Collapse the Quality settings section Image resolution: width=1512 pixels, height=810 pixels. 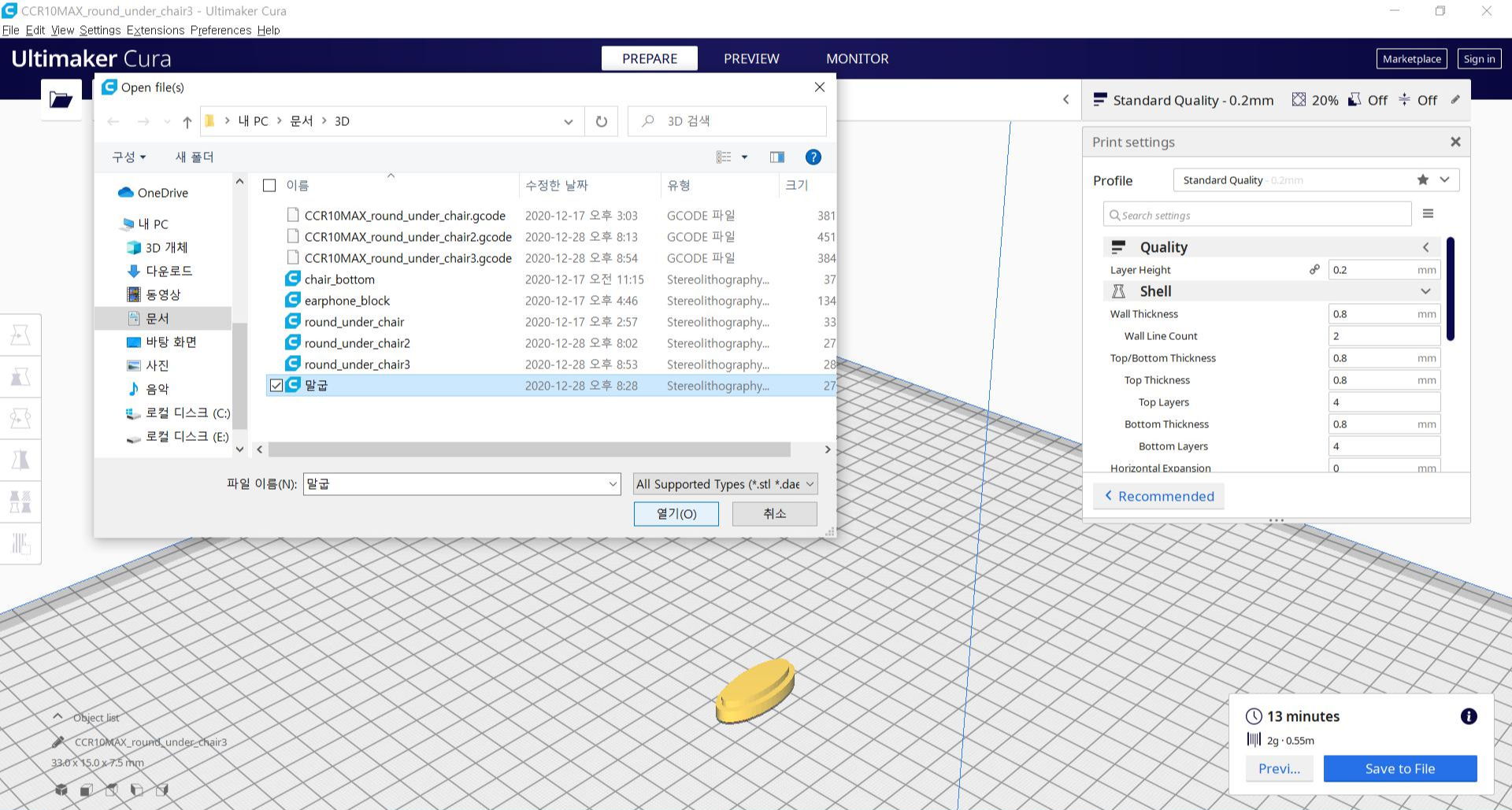click(x=1425, y=247)
